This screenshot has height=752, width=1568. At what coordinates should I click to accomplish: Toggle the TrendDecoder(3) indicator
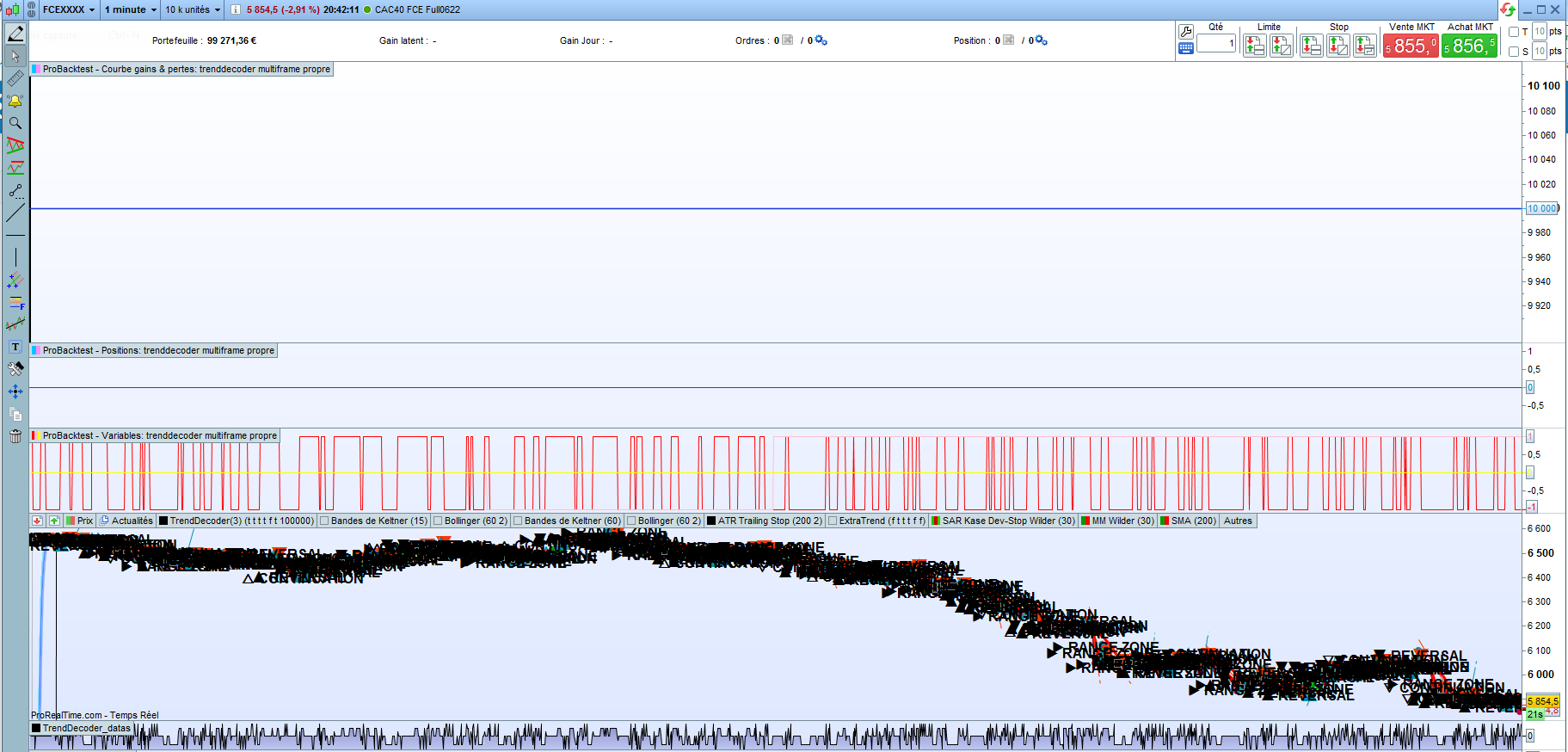pyautogui.click(x=237, y=521)
